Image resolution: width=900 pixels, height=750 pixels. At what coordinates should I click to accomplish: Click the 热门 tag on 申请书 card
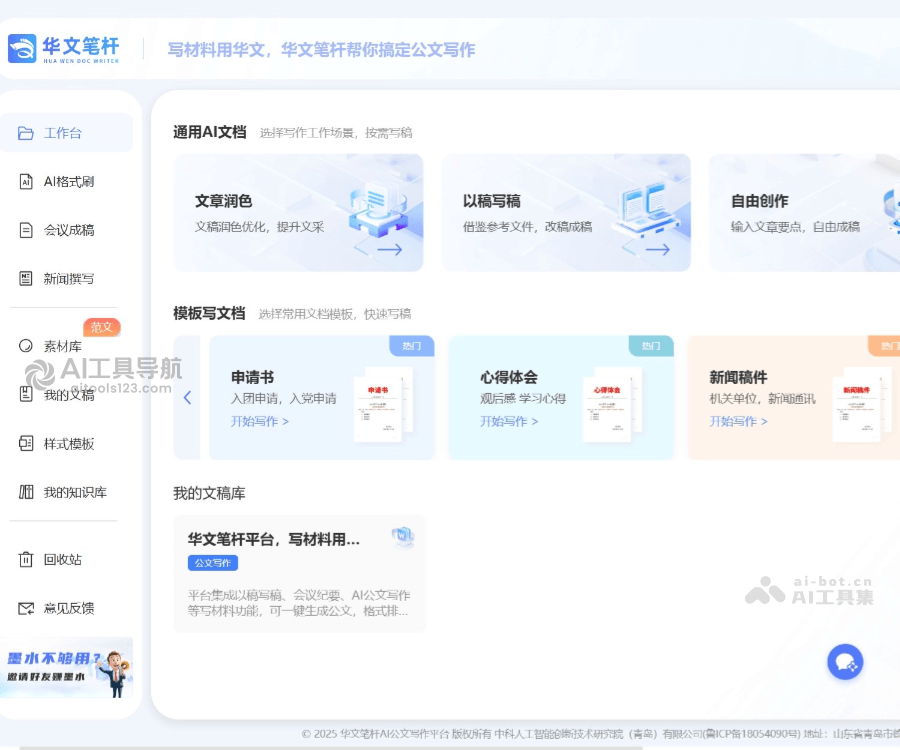tap(412, 345)
